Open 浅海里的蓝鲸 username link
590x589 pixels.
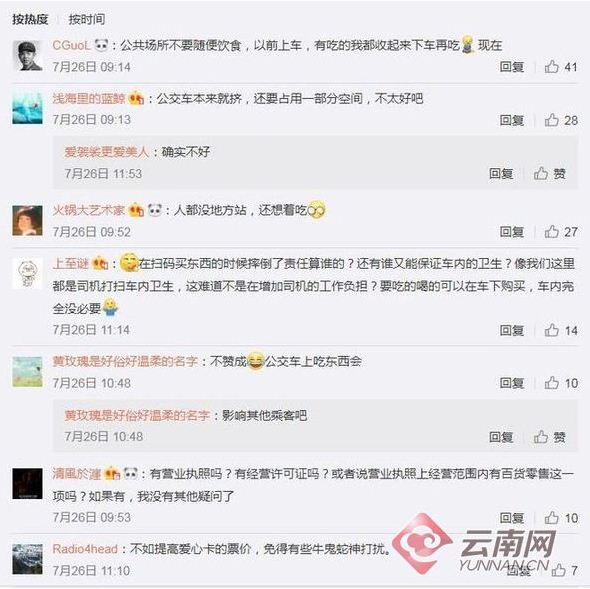pyautogui.click(x=89, y=99)
